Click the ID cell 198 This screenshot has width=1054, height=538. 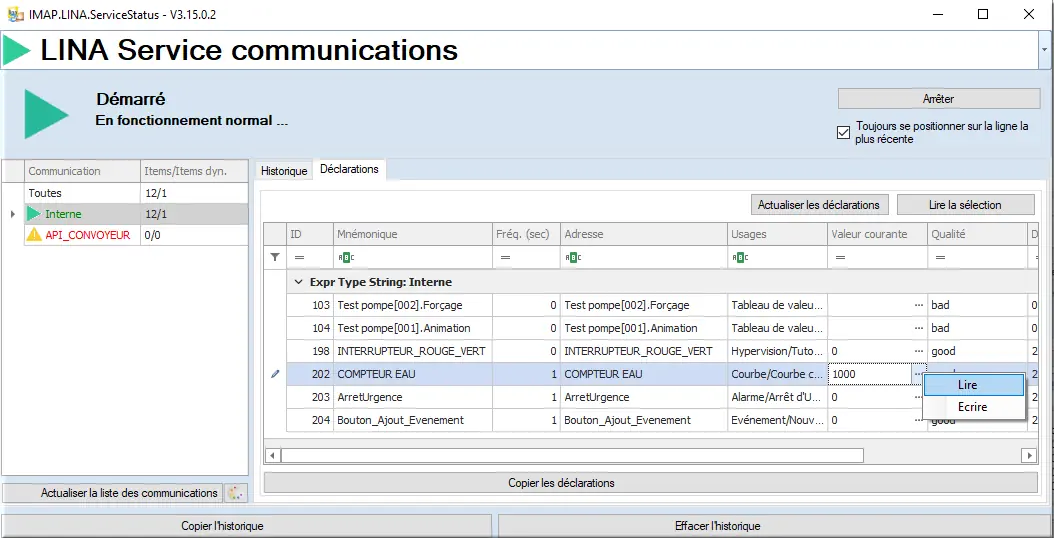310,351
